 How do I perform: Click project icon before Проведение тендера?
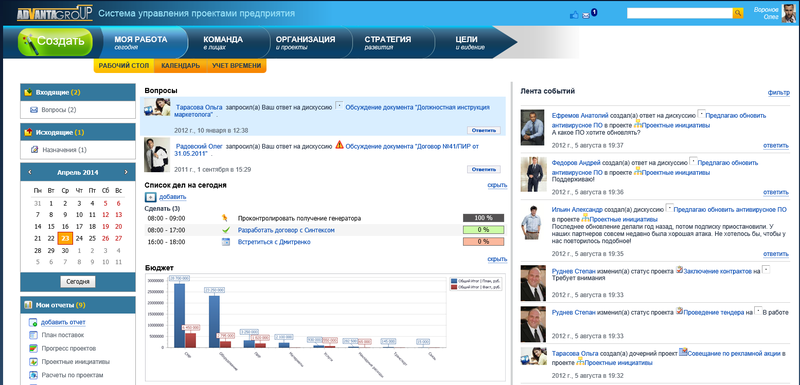[x=679, y=310]
